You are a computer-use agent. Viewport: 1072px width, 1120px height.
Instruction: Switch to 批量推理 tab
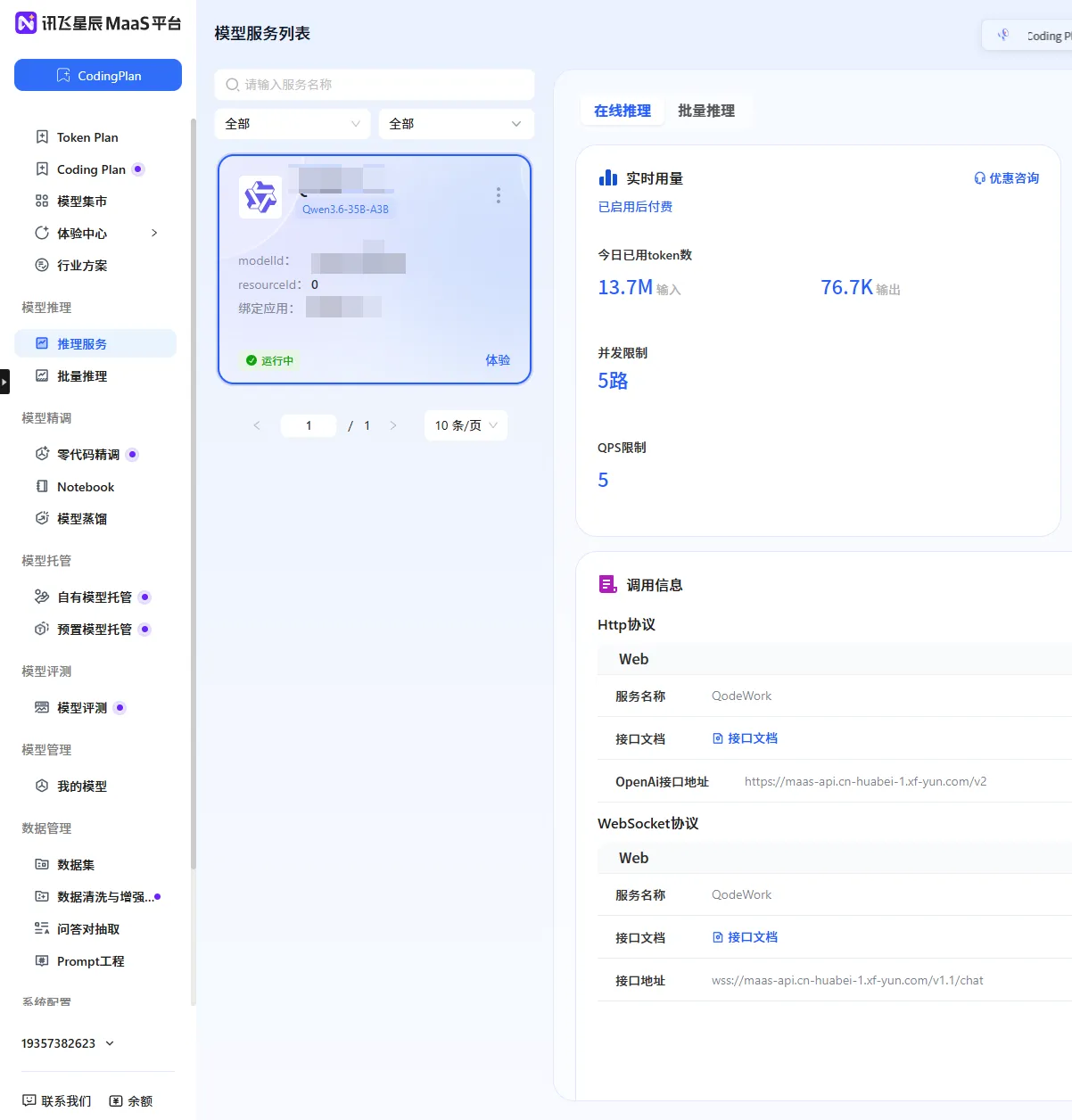pos(706,111)
